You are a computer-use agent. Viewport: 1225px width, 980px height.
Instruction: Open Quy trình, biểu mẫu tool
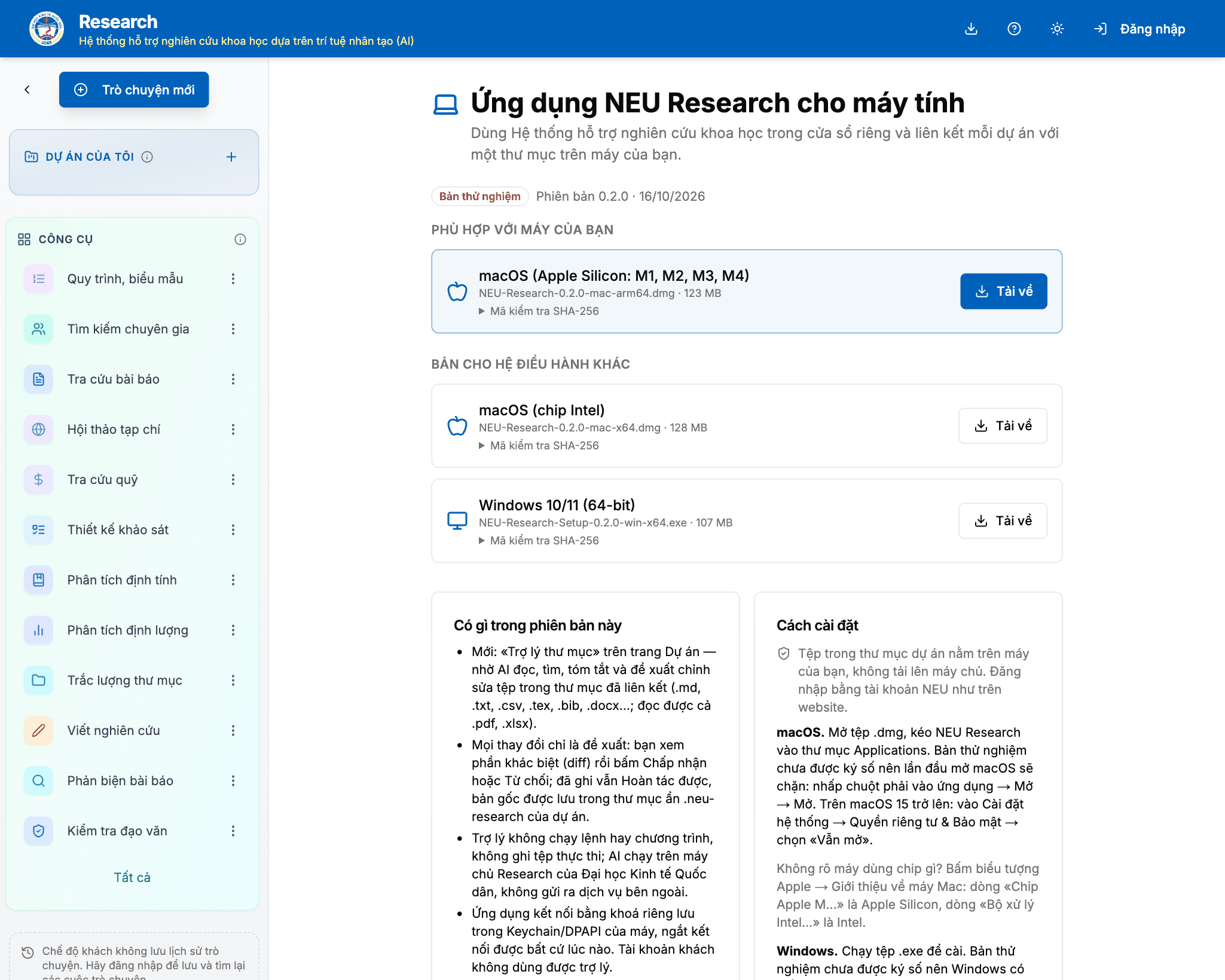click(125, 279)
